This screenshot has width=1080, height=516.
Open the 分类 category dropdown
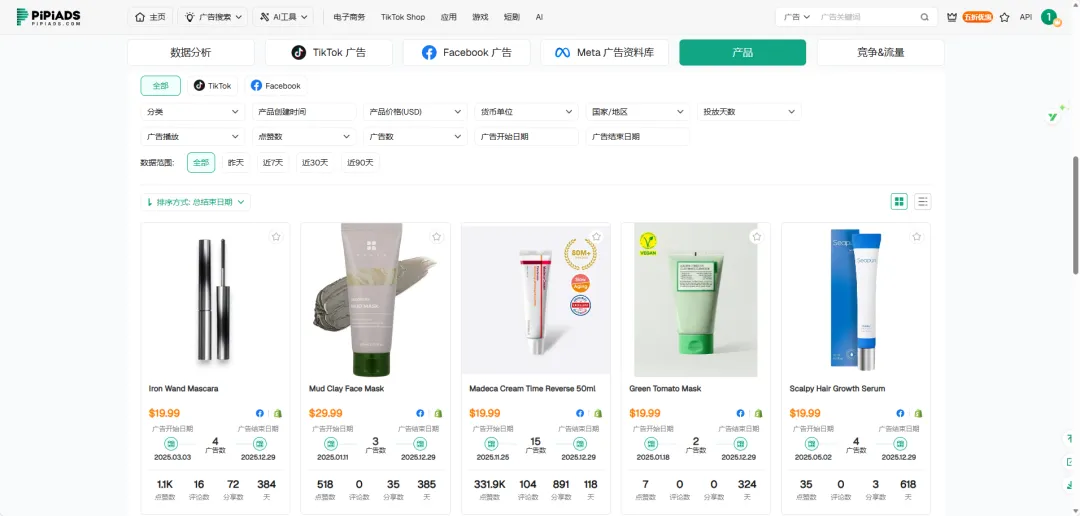pyautogui.click(x=193, y=112)
